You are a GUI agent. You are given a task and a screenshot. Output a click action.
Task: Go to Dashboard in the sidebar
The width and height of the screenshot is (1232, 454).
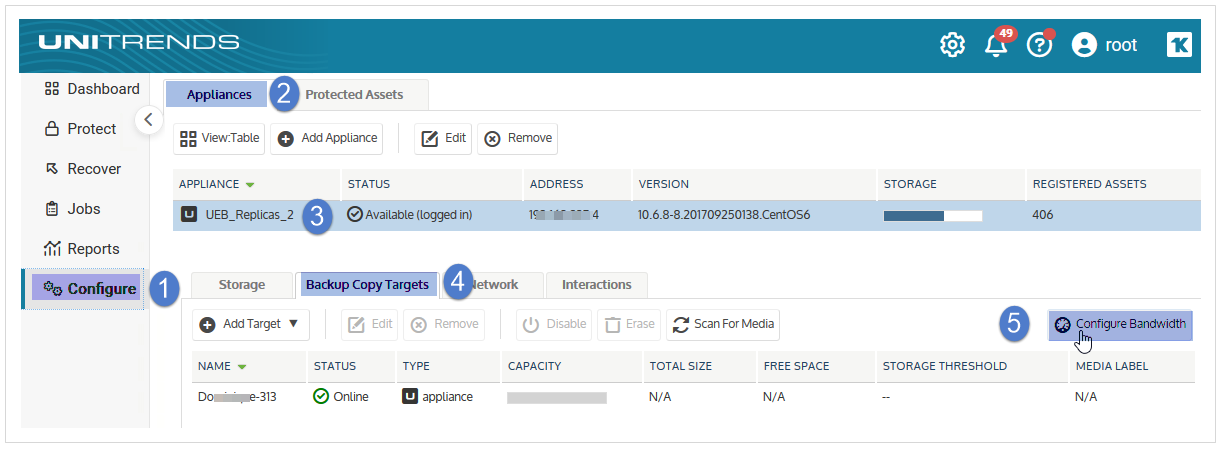[x=92, y=89]
